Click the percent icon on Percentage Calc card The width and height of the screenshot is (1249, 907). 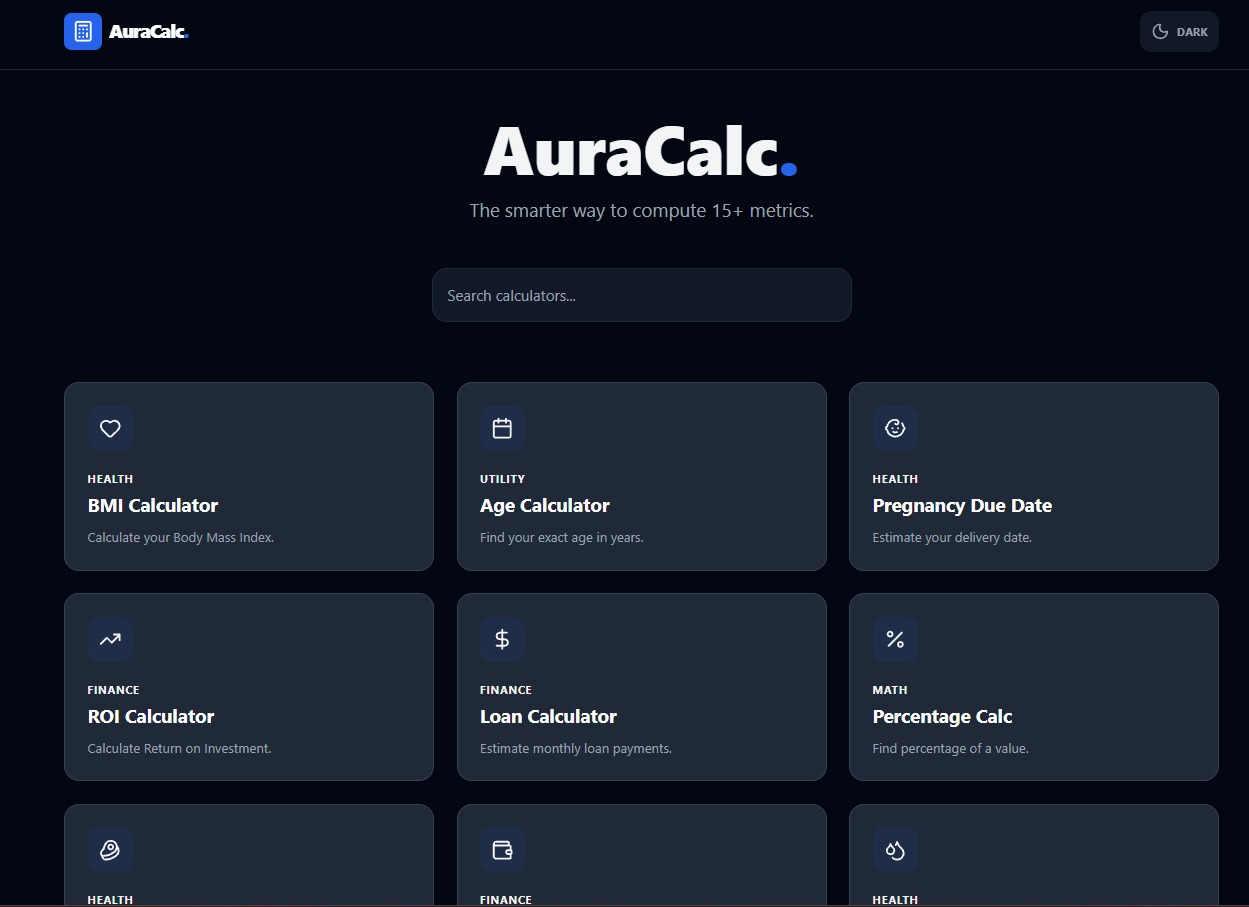pos(895,639)
